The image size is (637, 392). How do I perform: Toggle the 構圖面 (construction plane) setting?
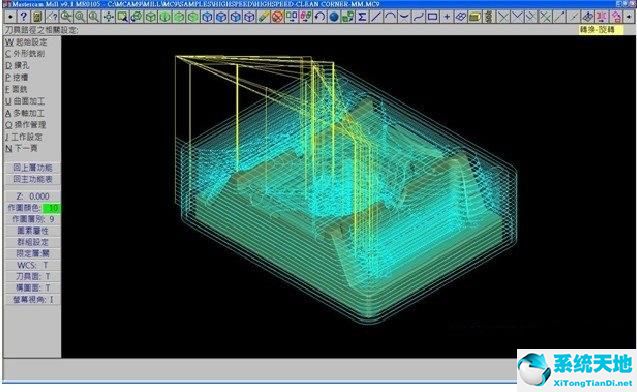pyautogui.click(x=32, y=288)
